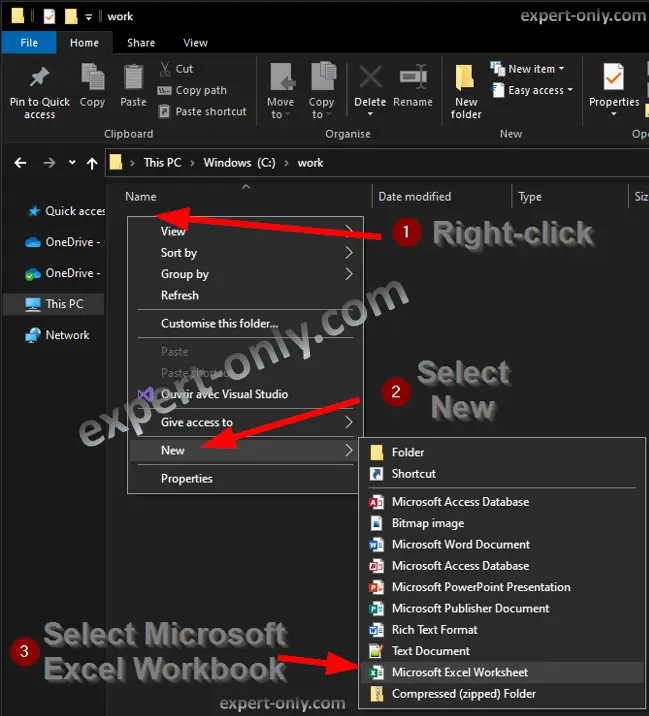The height and width of the screenshot is (716, 649).
Task: Click the Paste clipboard icon
Action: tap(133, 77)
